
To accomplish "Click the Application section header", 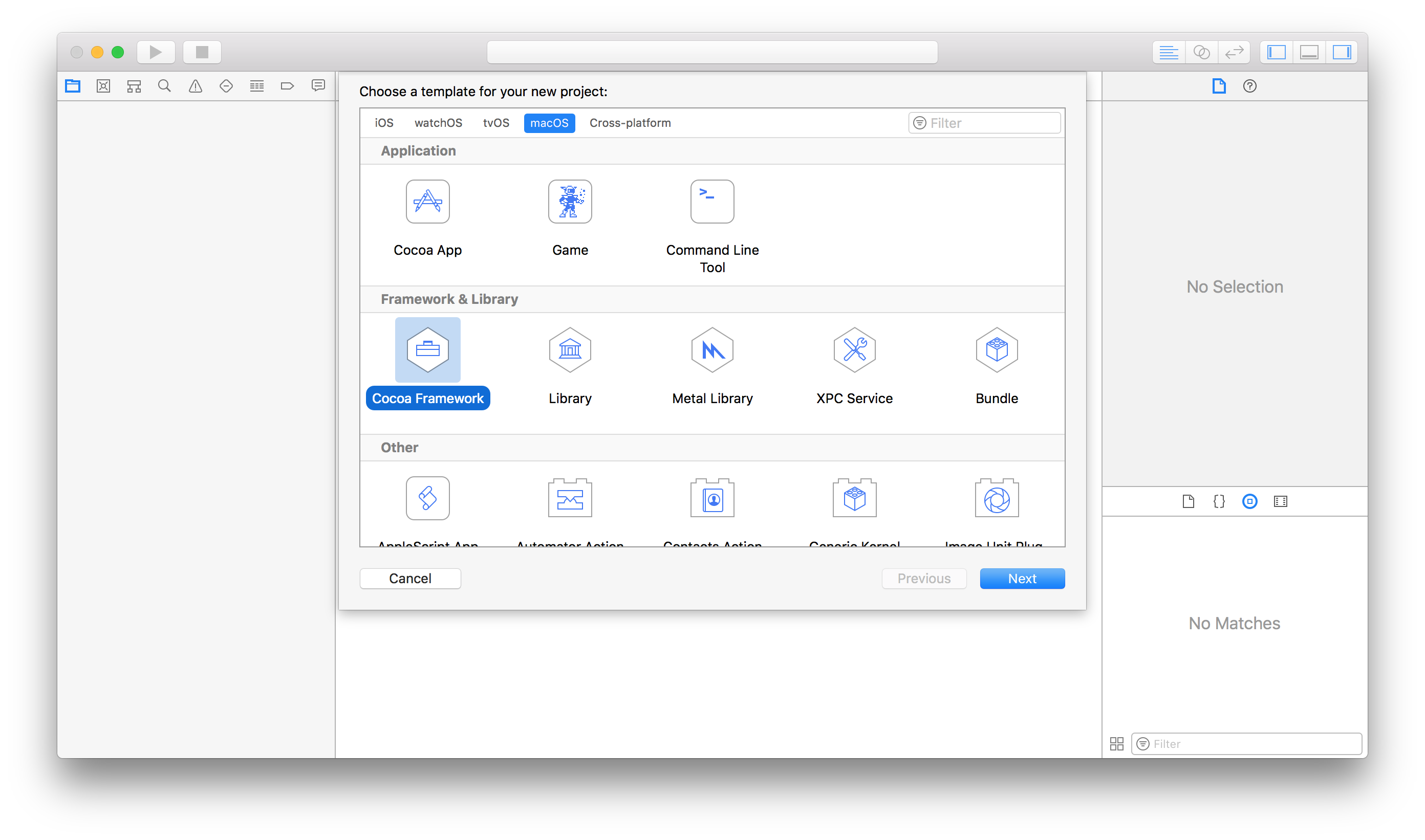I will [x=712, y=151].
